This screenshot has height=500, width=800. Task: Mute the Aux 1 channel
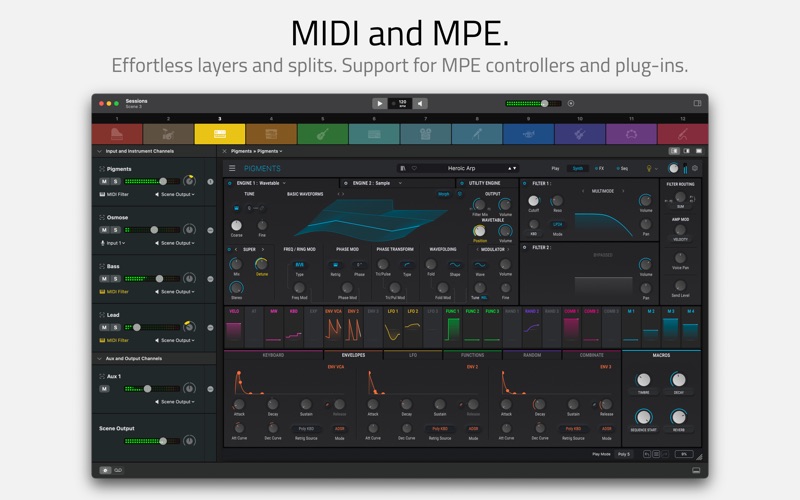click(104, 389)
